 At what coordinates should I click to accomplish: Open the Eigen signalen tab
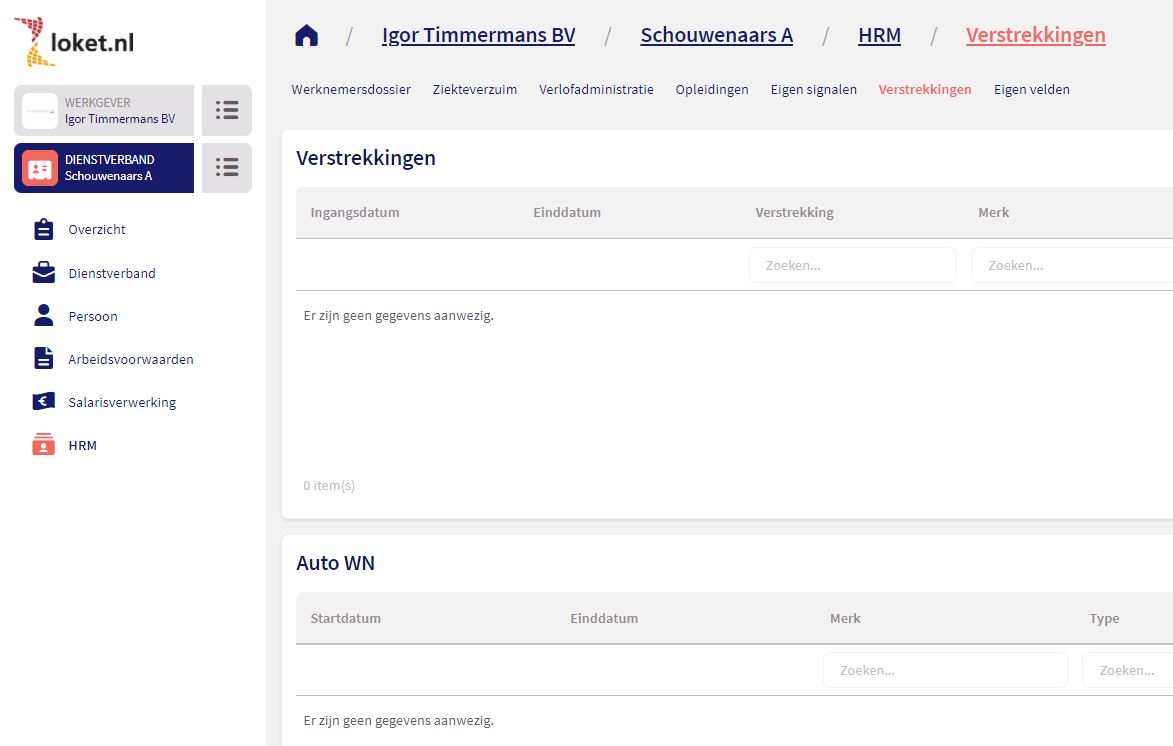(x=813, y=90)
